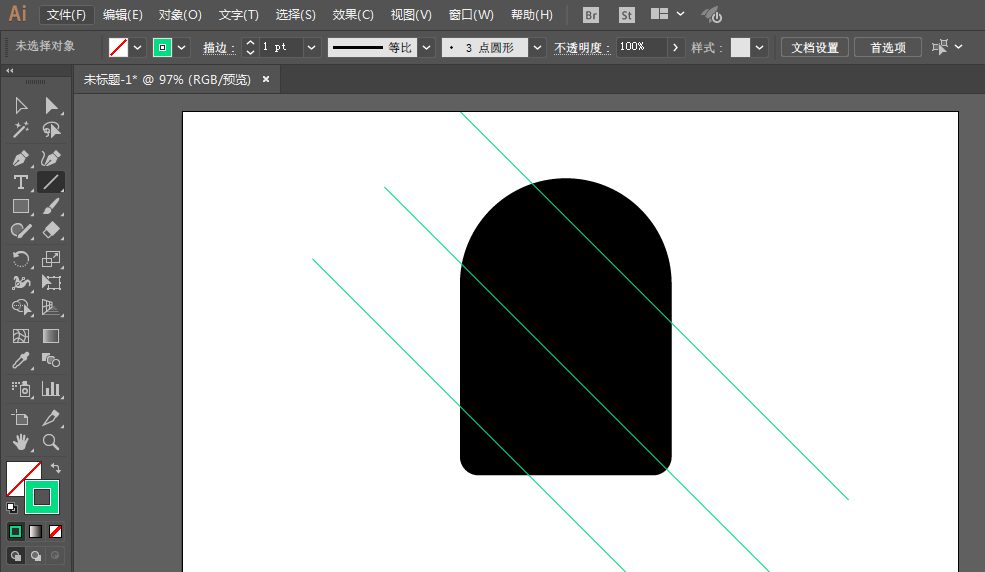
Task: Activate the Free Transform tool
Action: point(51,283)
